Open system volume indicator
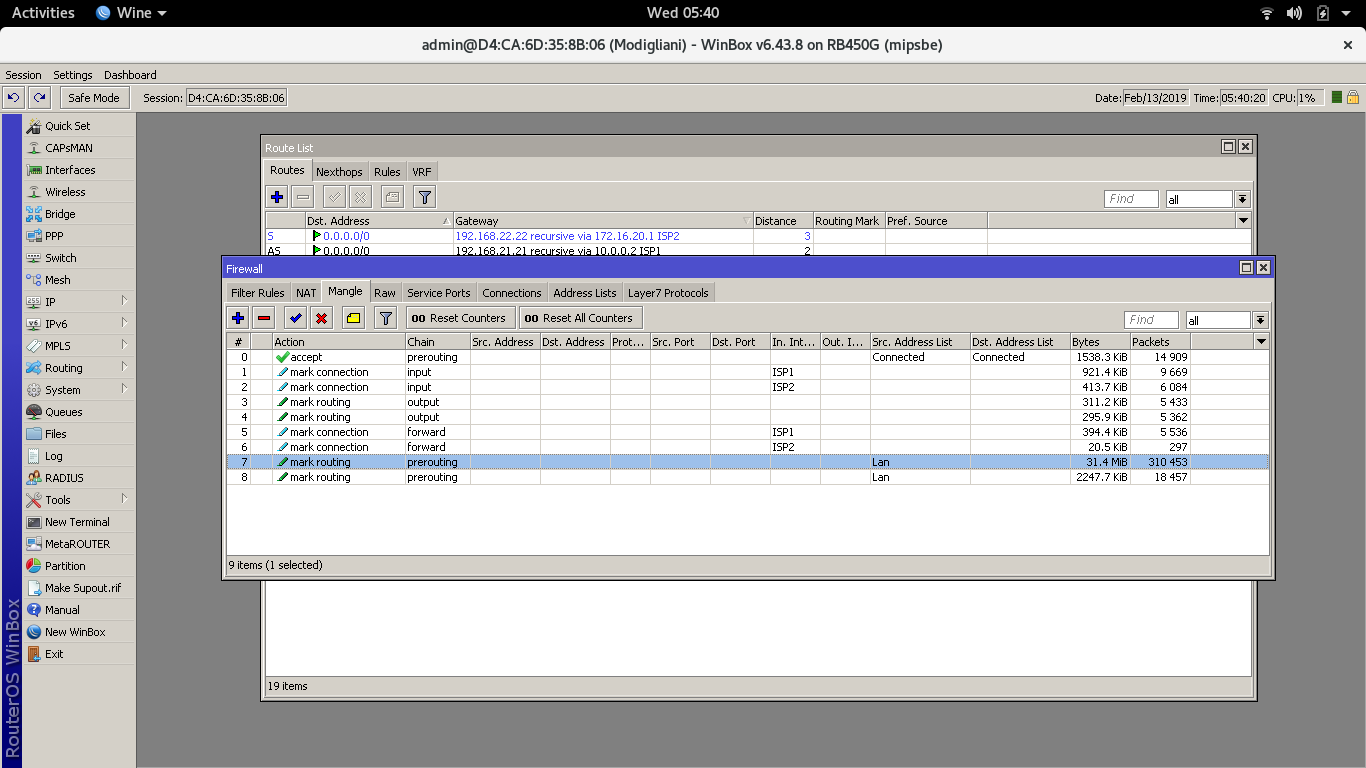 click(x=1295, y=13)
